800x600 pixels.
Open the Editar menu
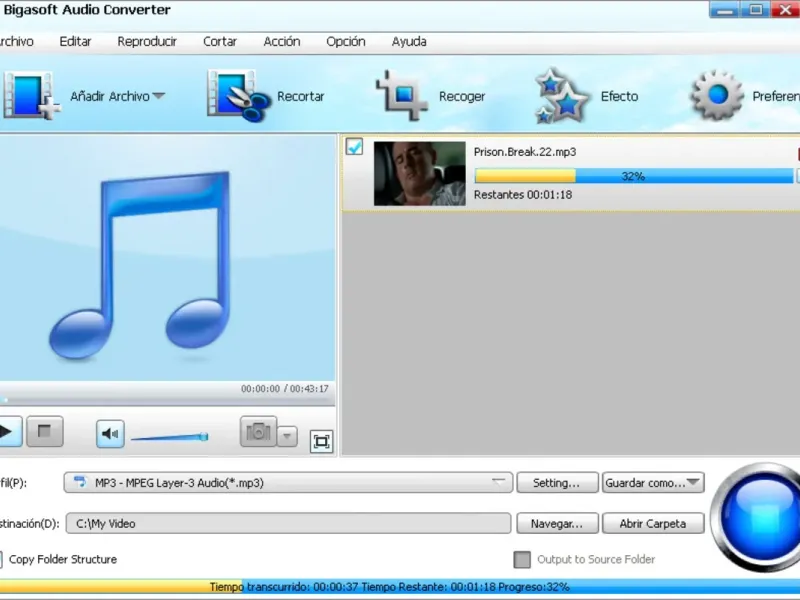coord(75,42)
